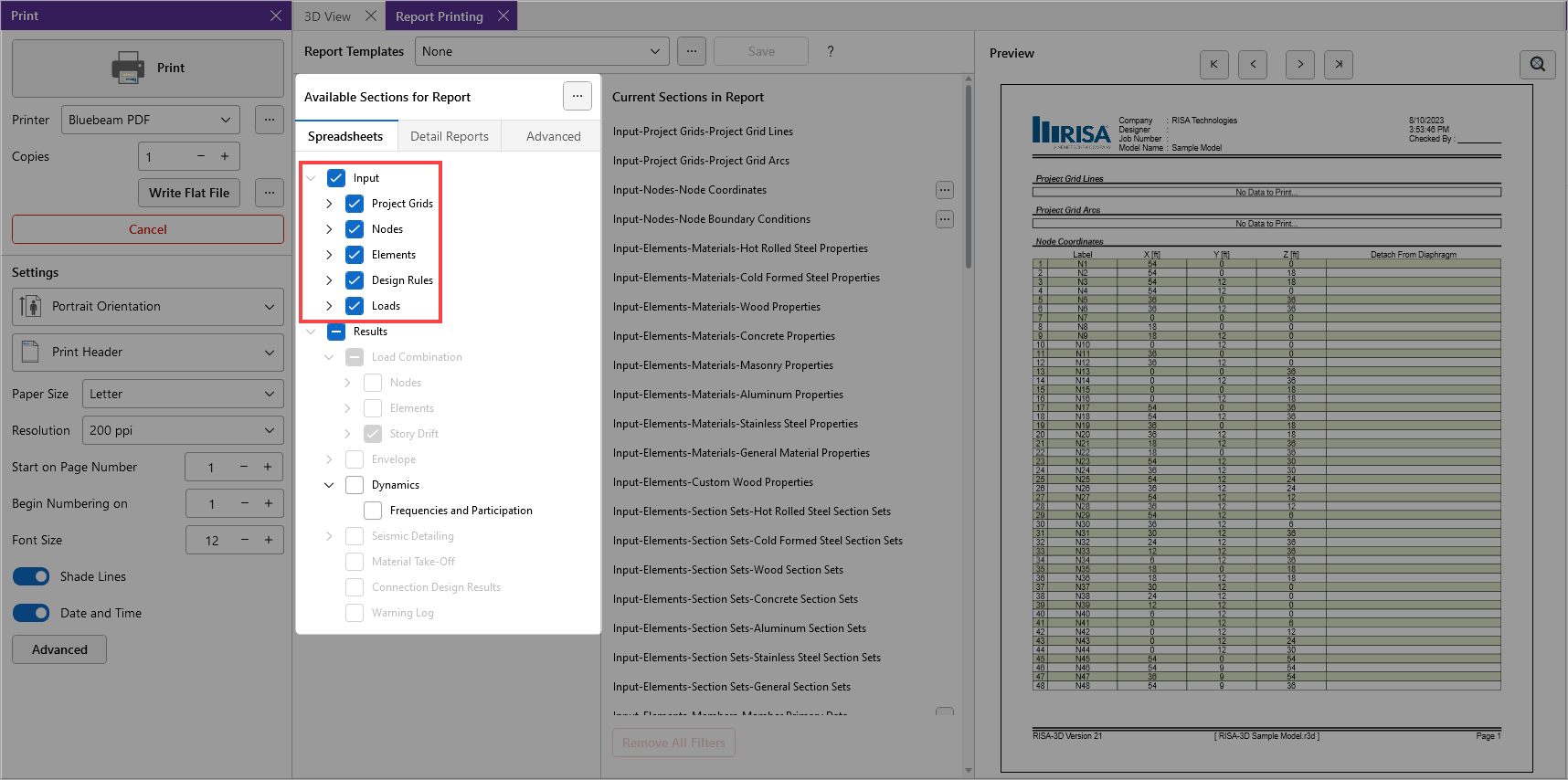Check Frequencies and Participation checkbox

point(373,511)
